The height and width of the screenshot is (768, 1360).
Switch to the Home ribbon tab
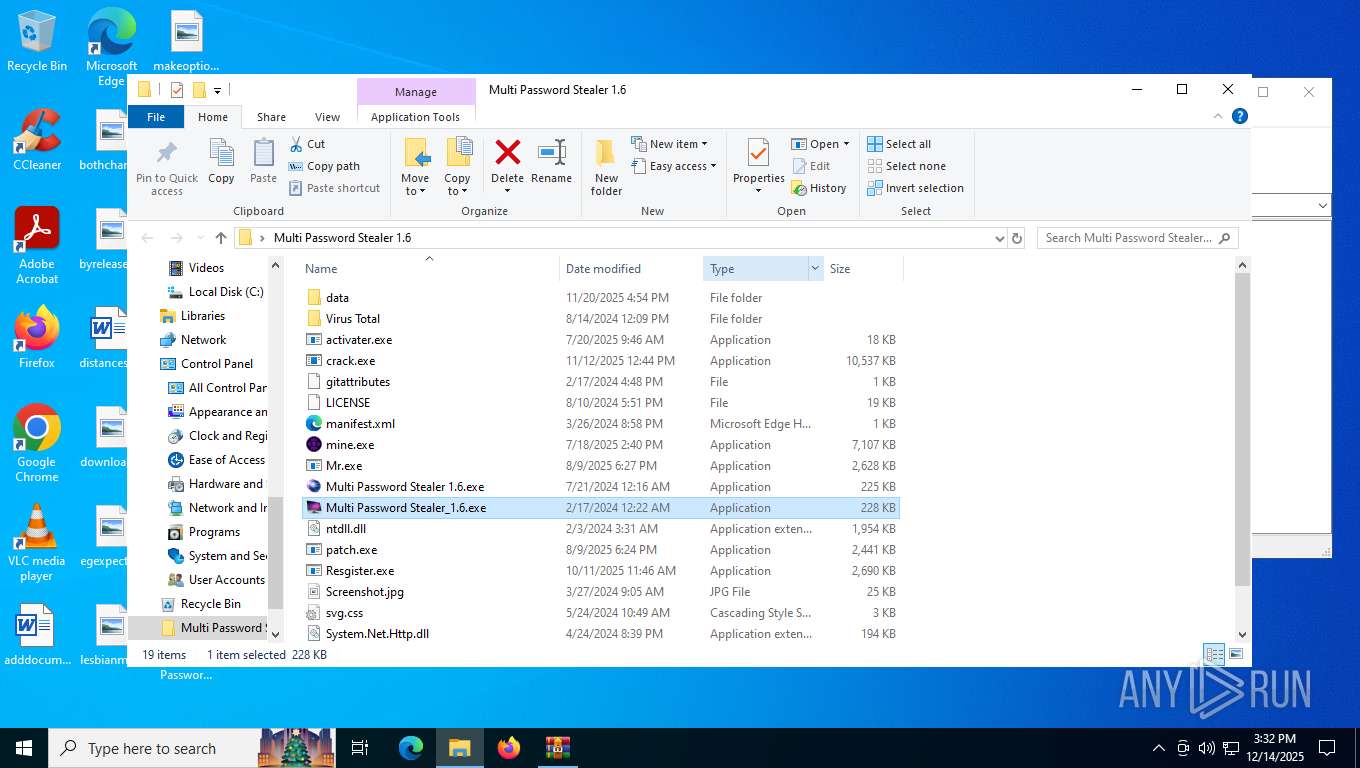click(x=213, y=117)
